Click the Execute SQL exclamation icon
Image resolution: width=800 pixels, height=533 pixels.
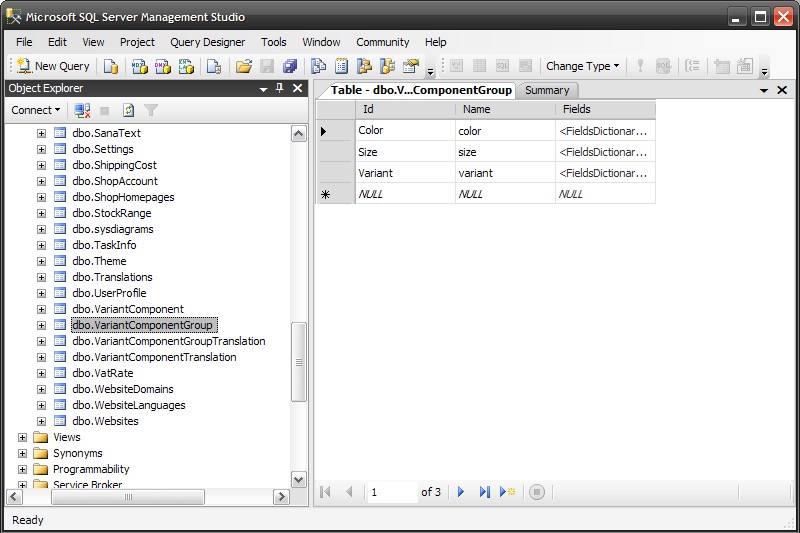(640, 66)
